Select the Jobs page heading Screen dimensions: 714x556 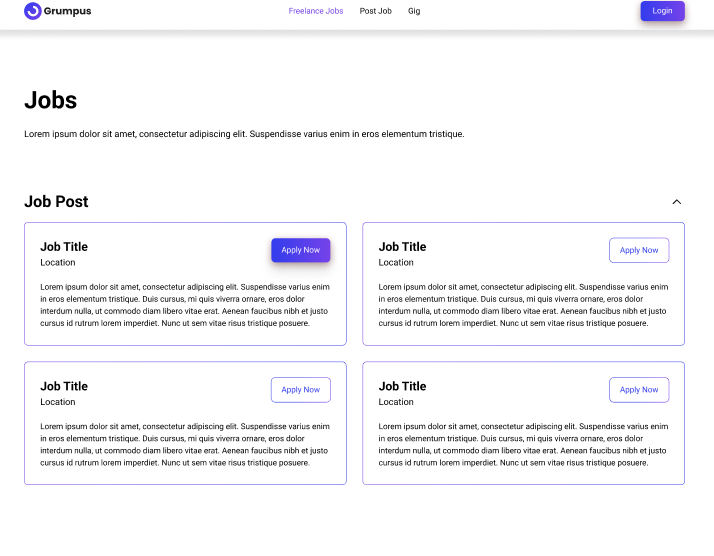coord(51,100)
